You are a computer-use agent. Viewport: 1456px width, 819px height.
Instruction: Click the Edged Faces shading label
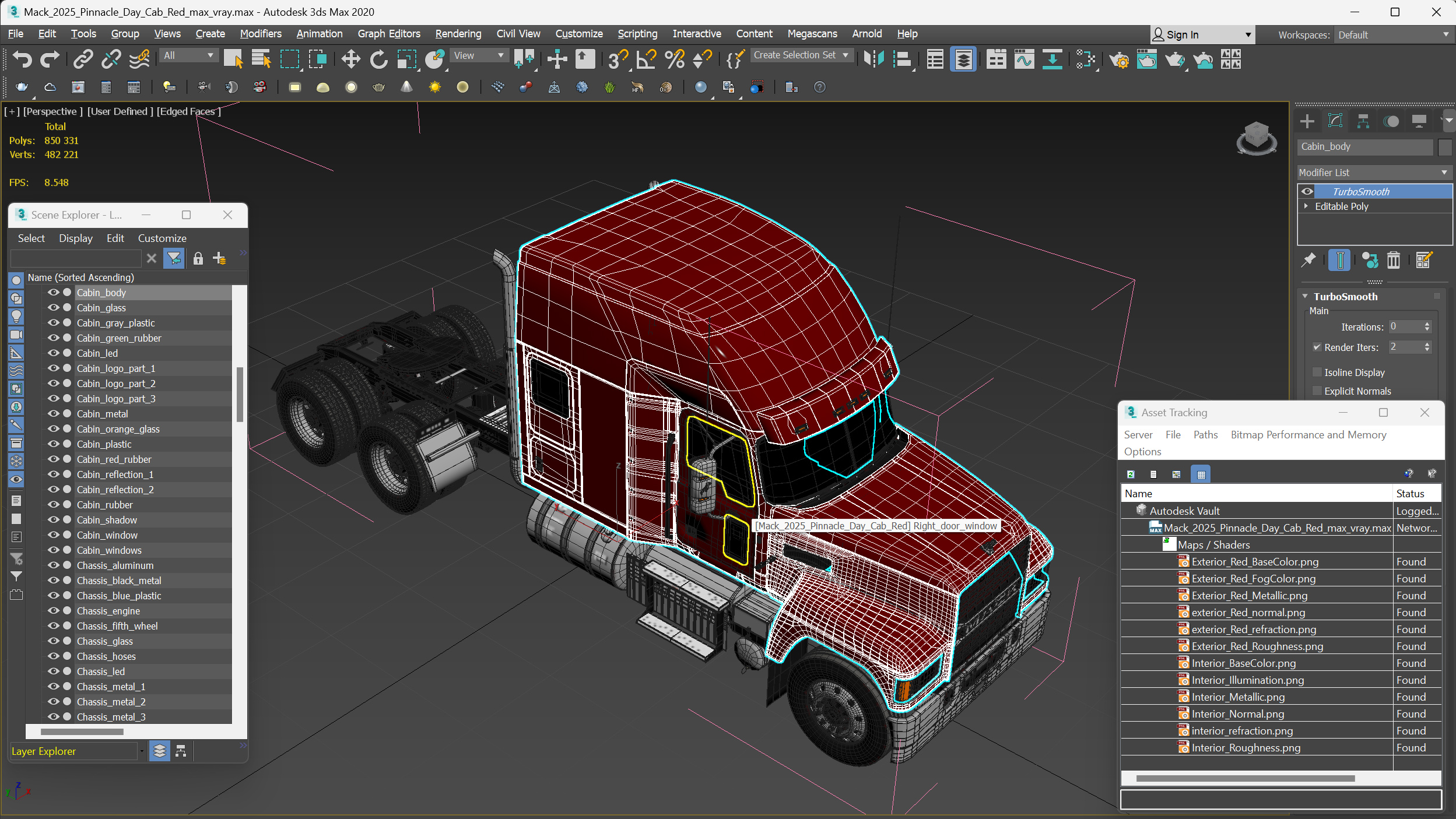click(188, 111)
